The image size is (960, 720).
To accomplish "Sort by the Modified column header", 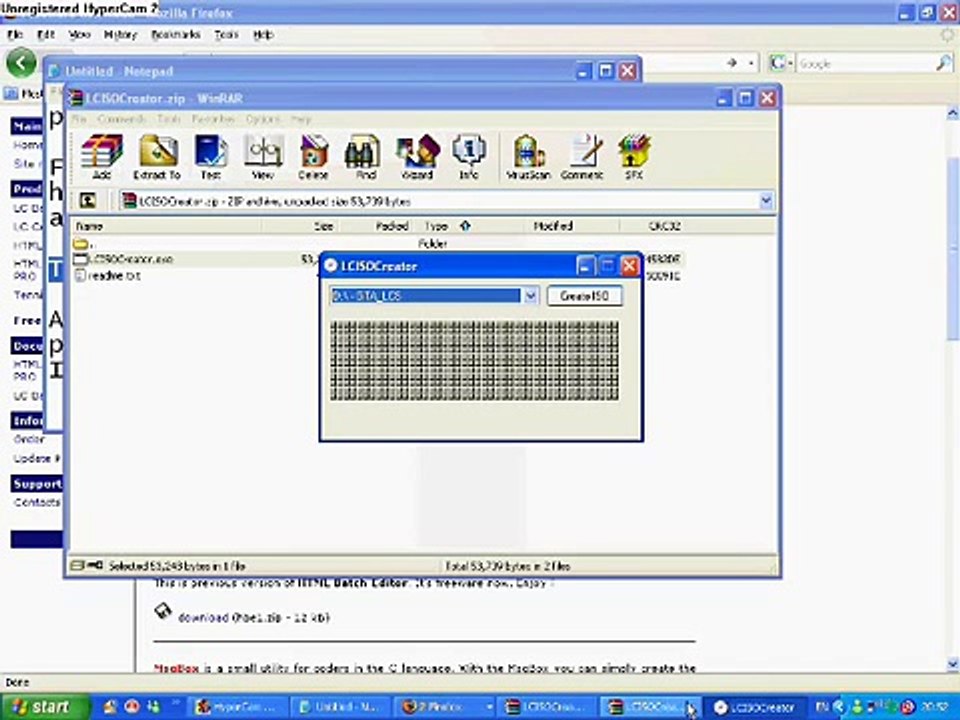I will (571, 227).
